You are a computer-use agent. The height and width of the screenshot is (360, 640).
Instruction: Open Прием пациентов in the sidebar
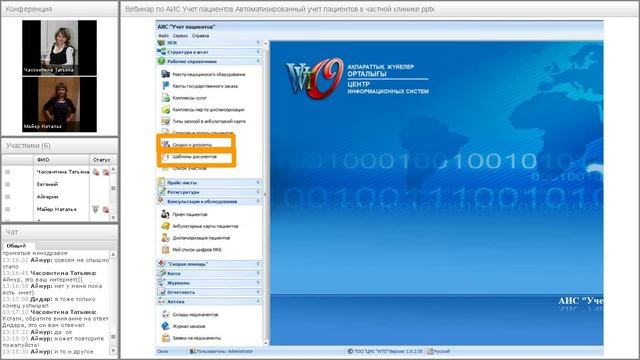coord(184,214)
